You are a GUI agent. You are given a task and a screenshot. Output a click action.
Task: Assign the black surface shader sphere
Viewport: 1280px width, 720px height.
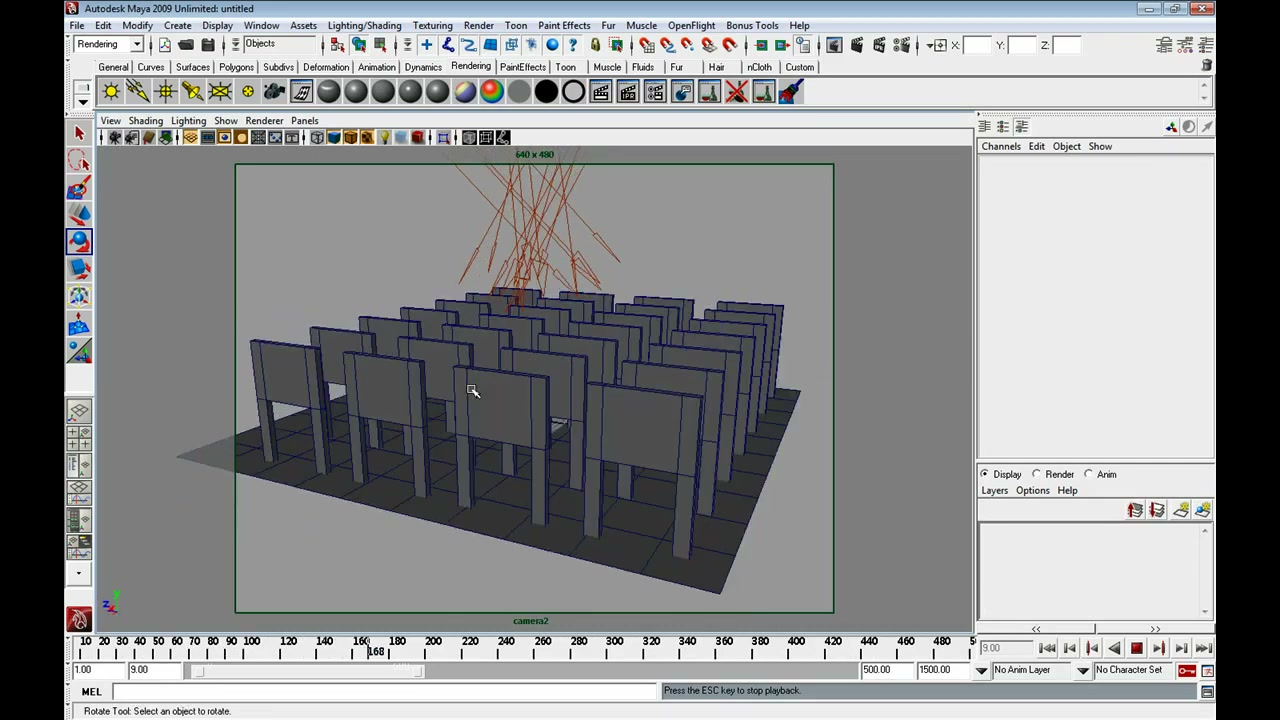click(x=546, y=92)
